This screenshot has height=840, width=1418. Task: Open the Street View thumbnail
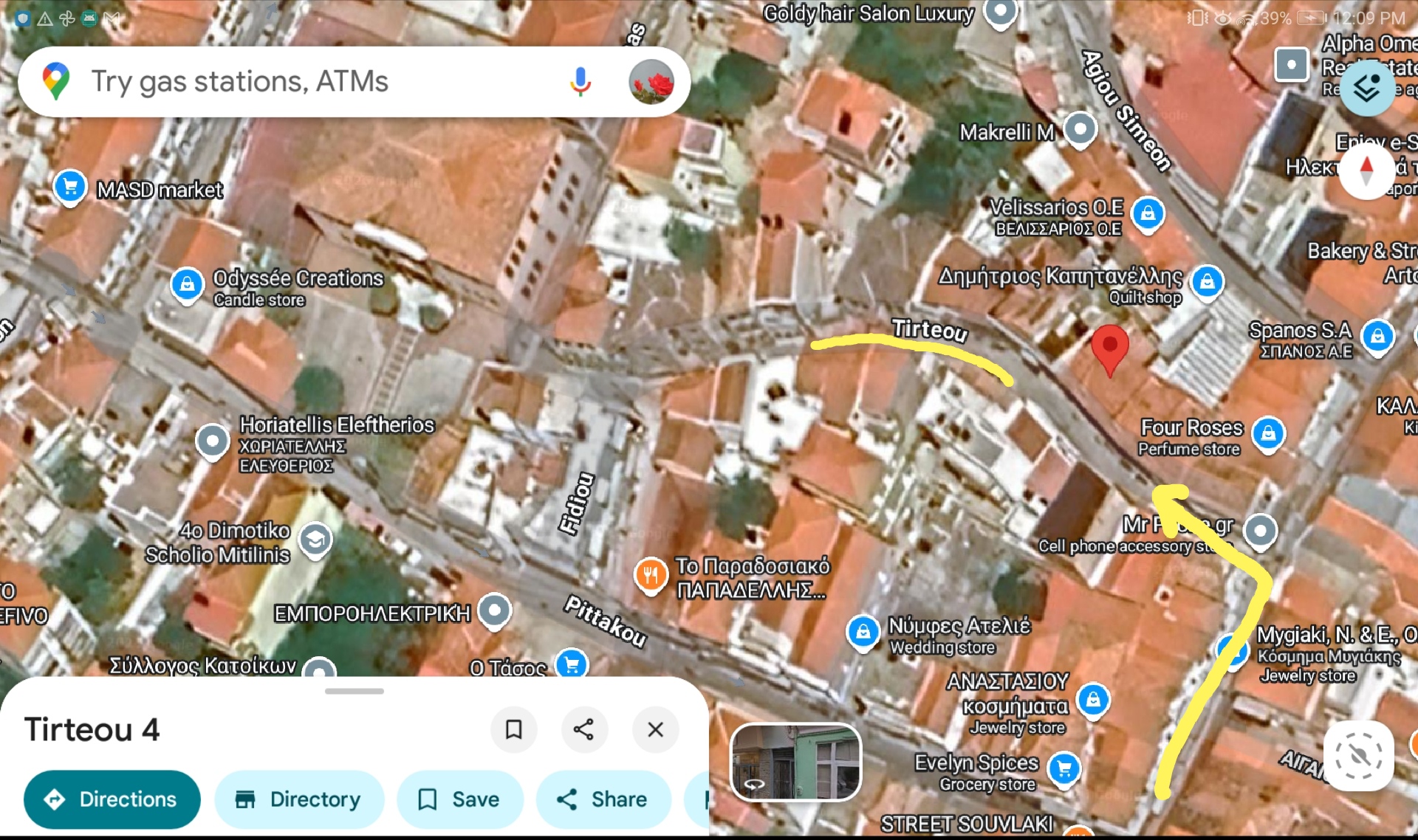tap(795, 762)
